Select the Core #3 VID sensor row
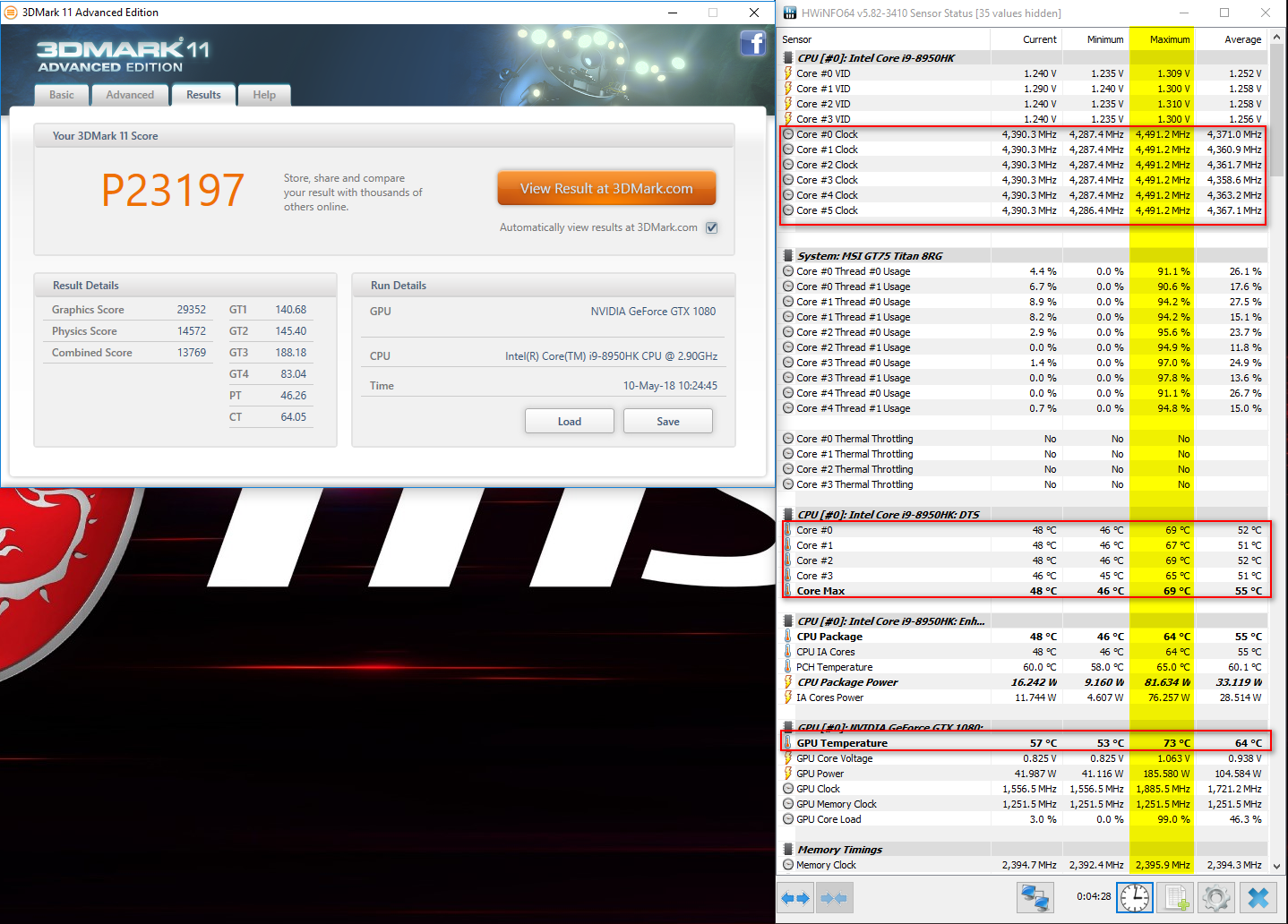This screenshot has height=924, width=1288. (x=1022, y=119)
